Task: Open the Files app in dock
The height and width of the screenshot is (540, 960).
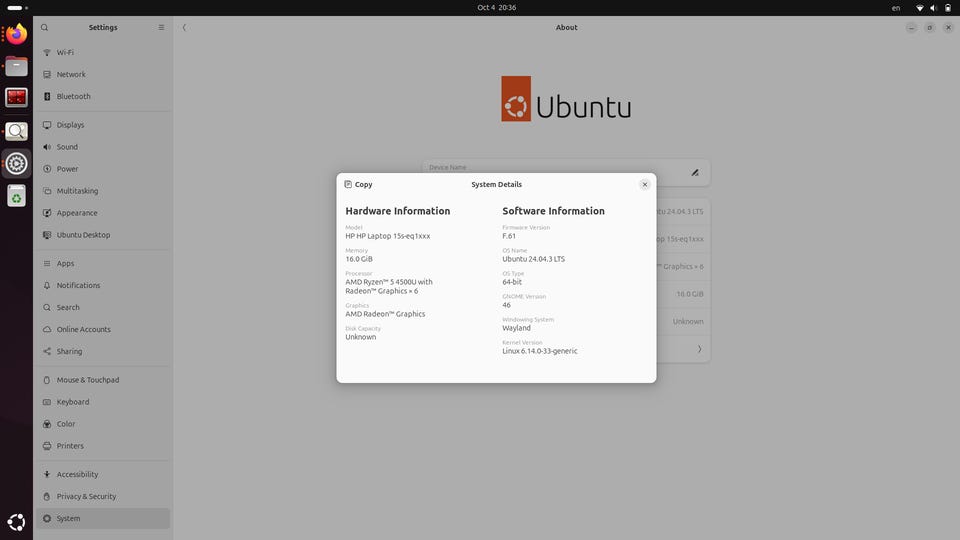Action: [17, 66]
